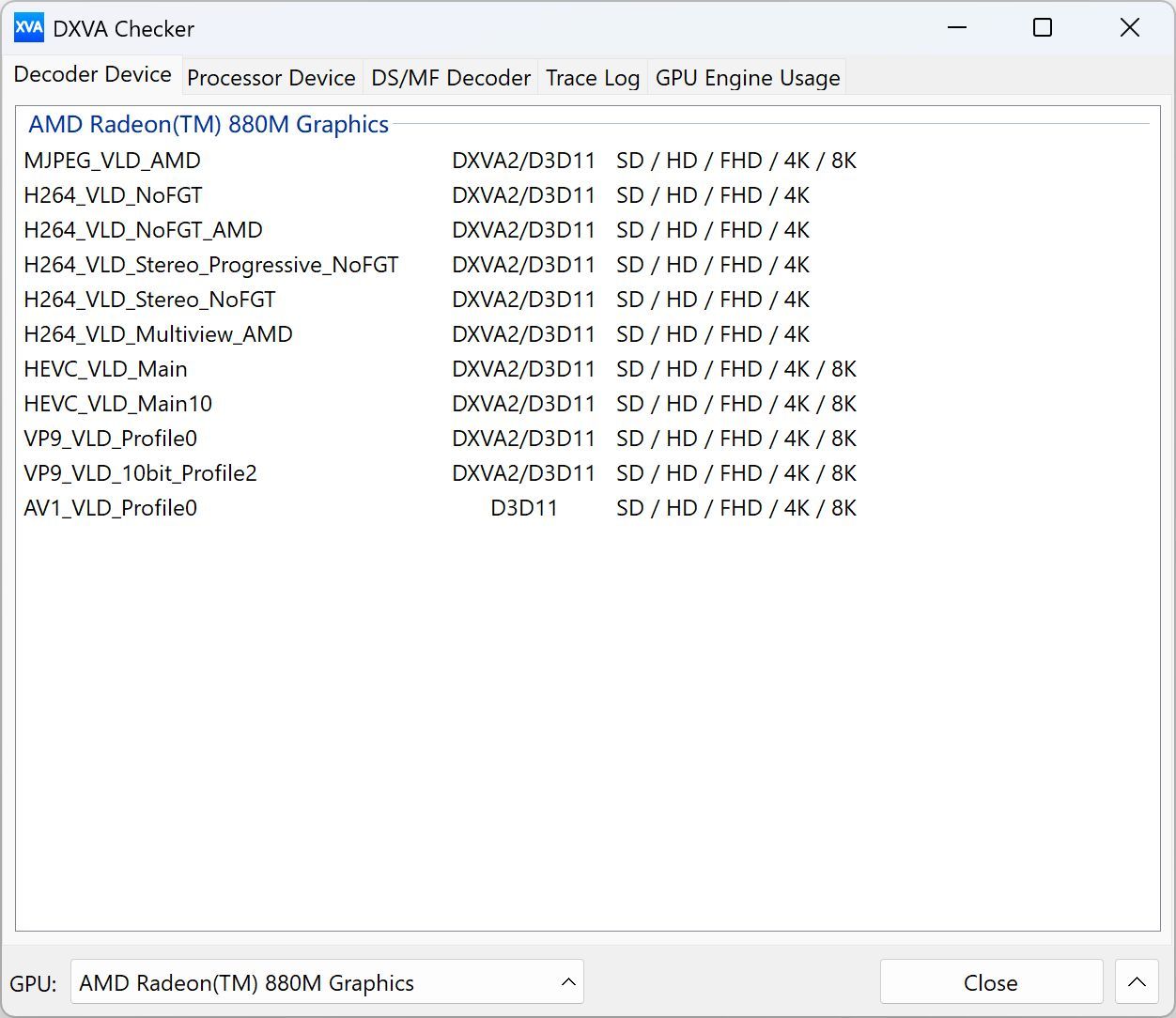Viewport: 1176px width, 1018px height.
Task: Click the DXVA2/D3D11 value in the HEVC_VLD_Main row
Action: pos(524,369)
